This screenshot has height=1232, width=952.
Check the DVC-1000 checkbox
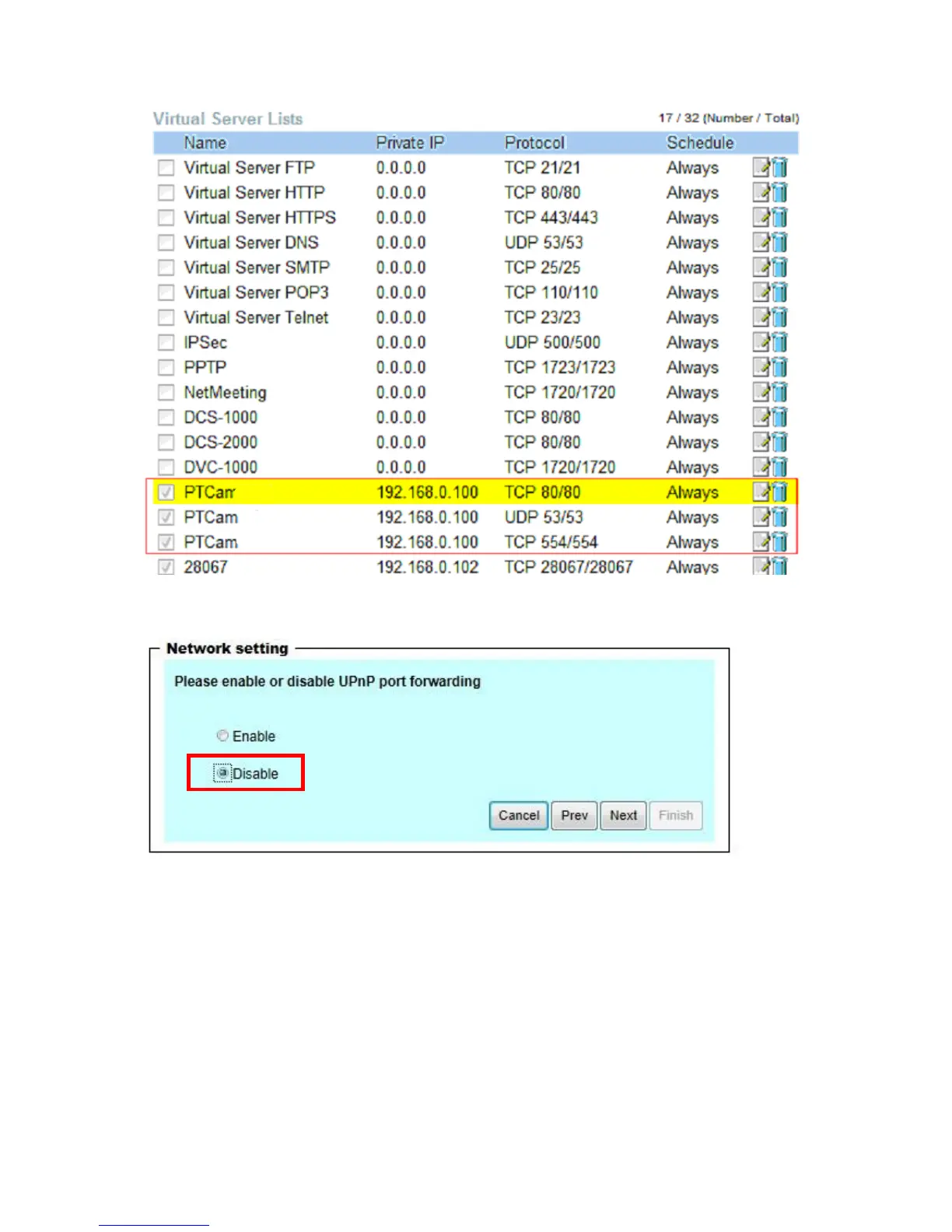(166, 467)
